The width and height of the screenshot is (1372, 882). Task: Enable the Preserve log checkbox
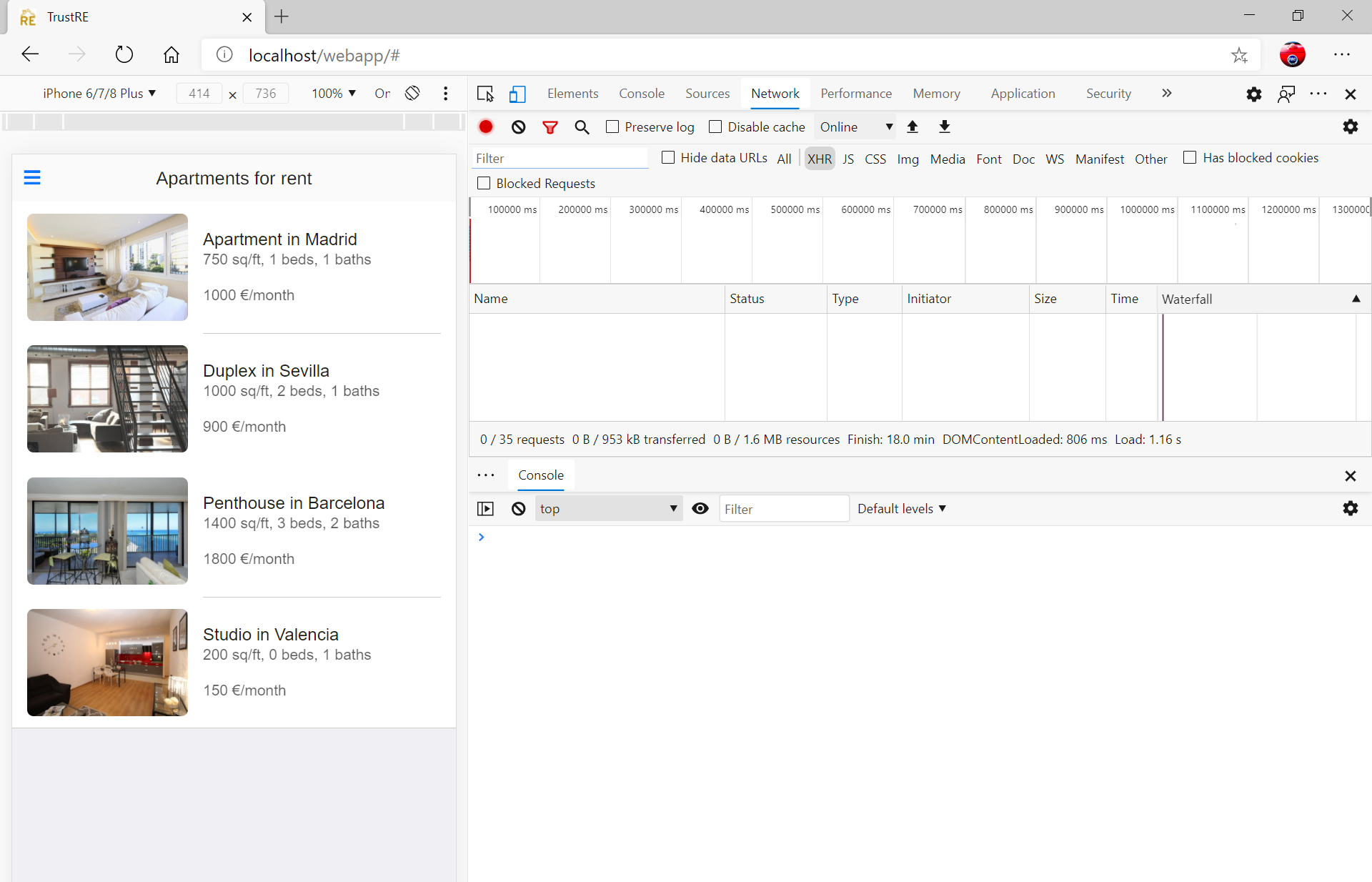(612, 127)
